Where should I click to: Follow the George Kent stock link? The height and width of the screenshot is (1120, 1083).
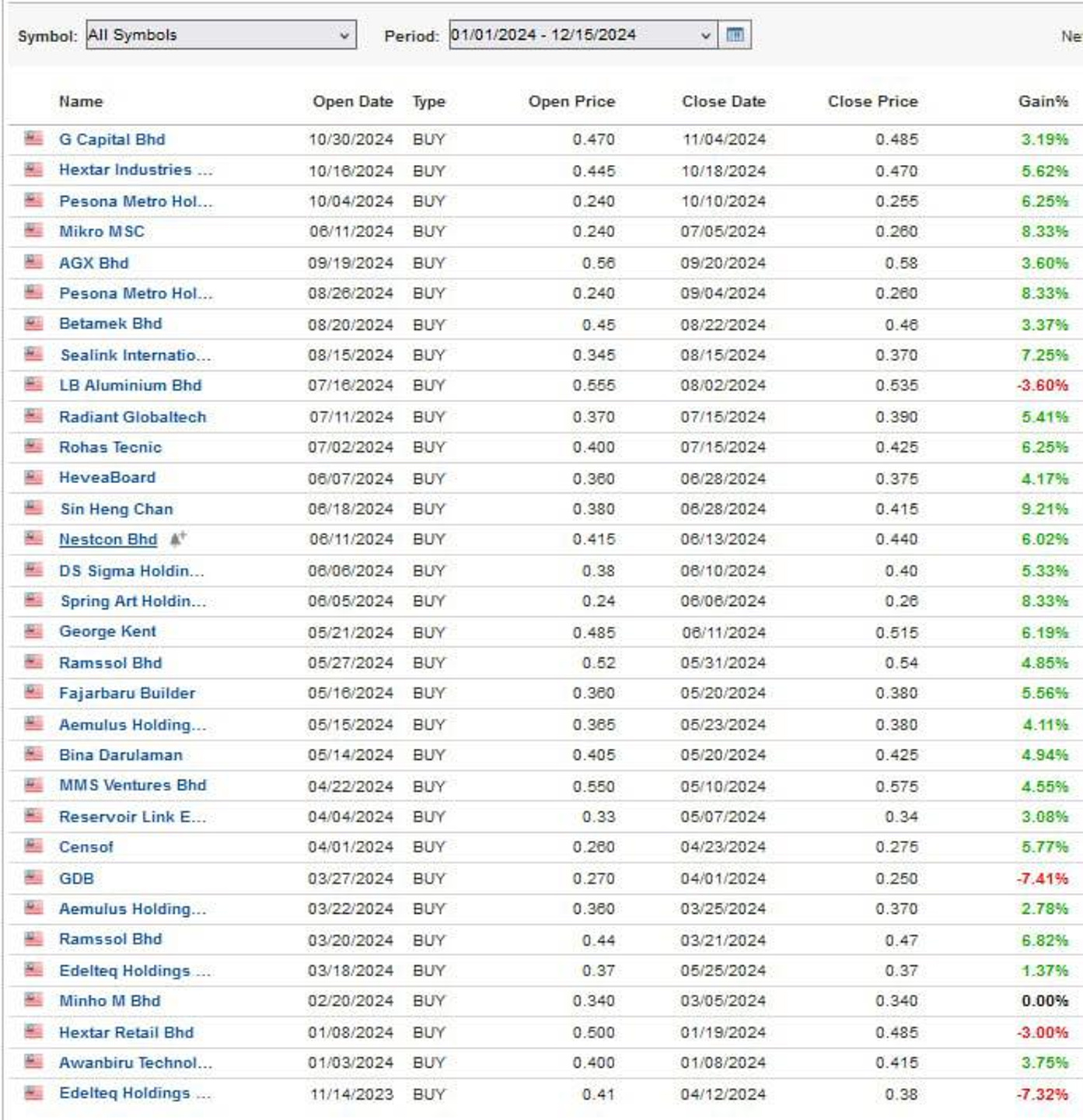coord(108,632)
